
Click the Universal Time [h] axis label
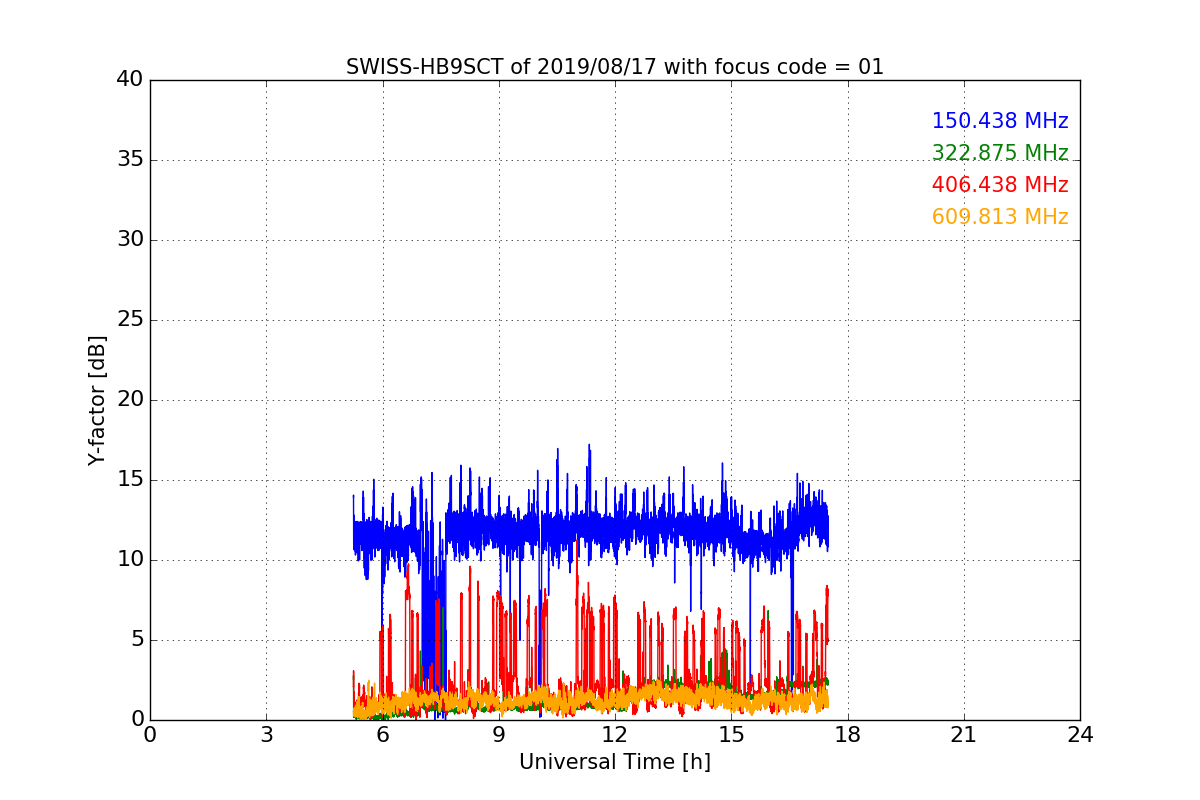click(615, 762)
